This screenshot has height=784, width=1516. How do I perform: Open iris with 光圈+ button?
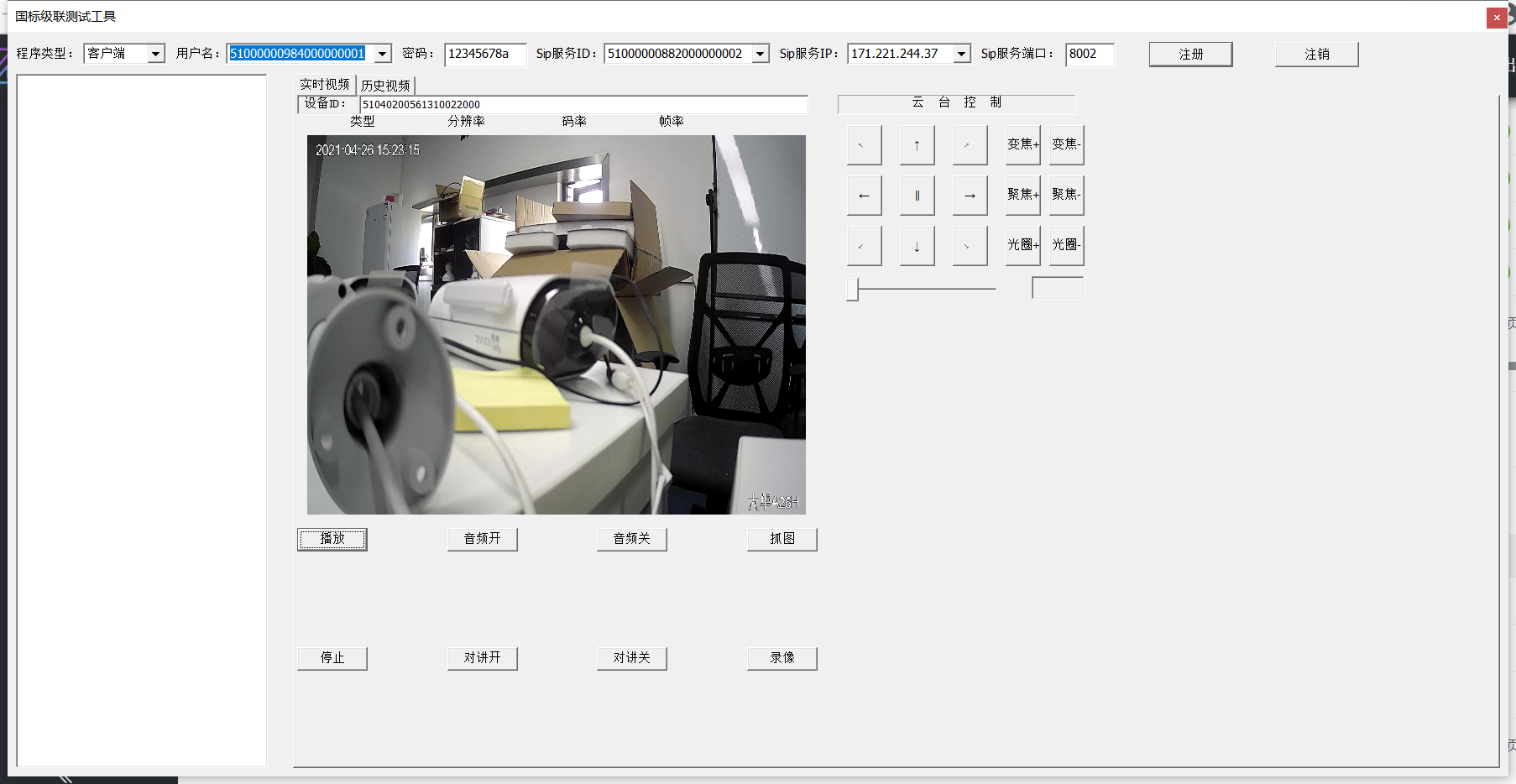[x=1022, y=246]
